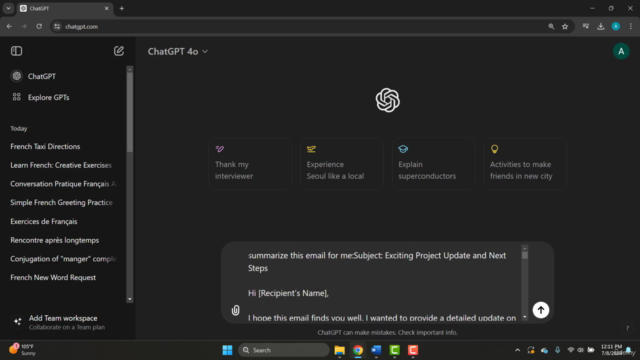Click the microphone tray icon
Image resolution: width=640 pixels, height=360 pixels.
click(558, 350)
